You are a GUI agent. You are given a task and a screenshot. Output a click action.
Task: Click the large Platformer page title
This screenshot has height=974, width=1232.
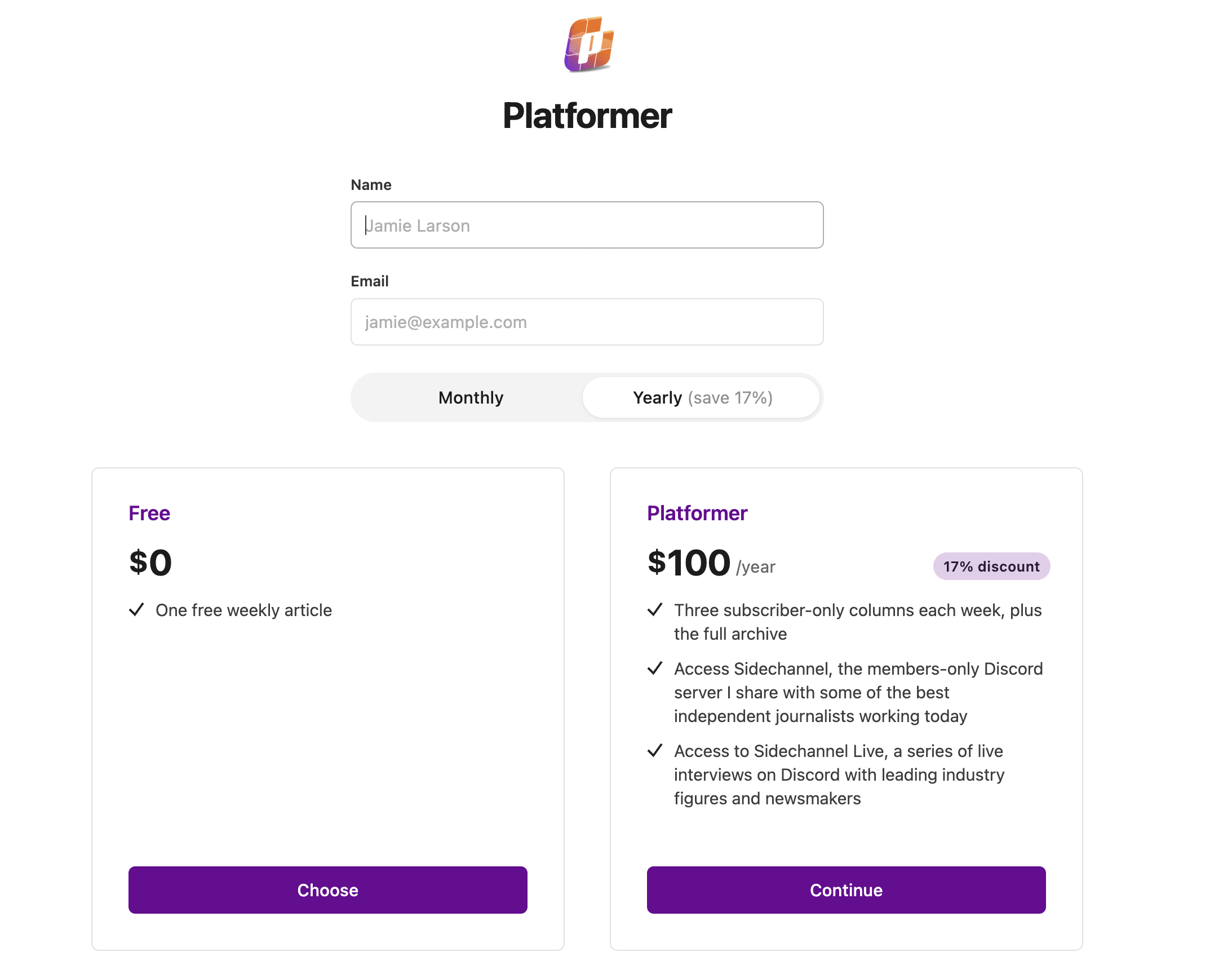tap(587, 116)
